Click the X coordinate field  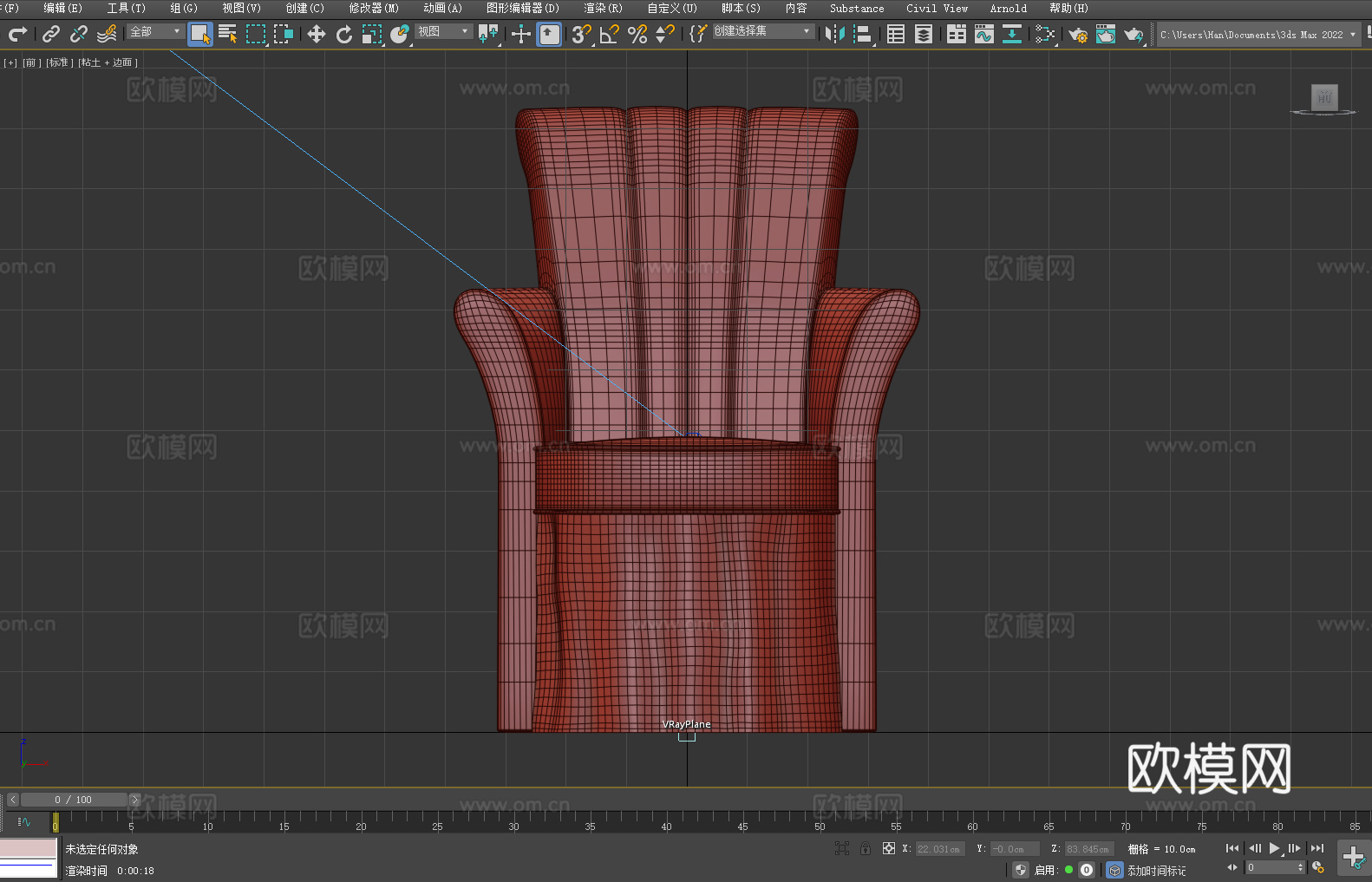tap(939, 849)
